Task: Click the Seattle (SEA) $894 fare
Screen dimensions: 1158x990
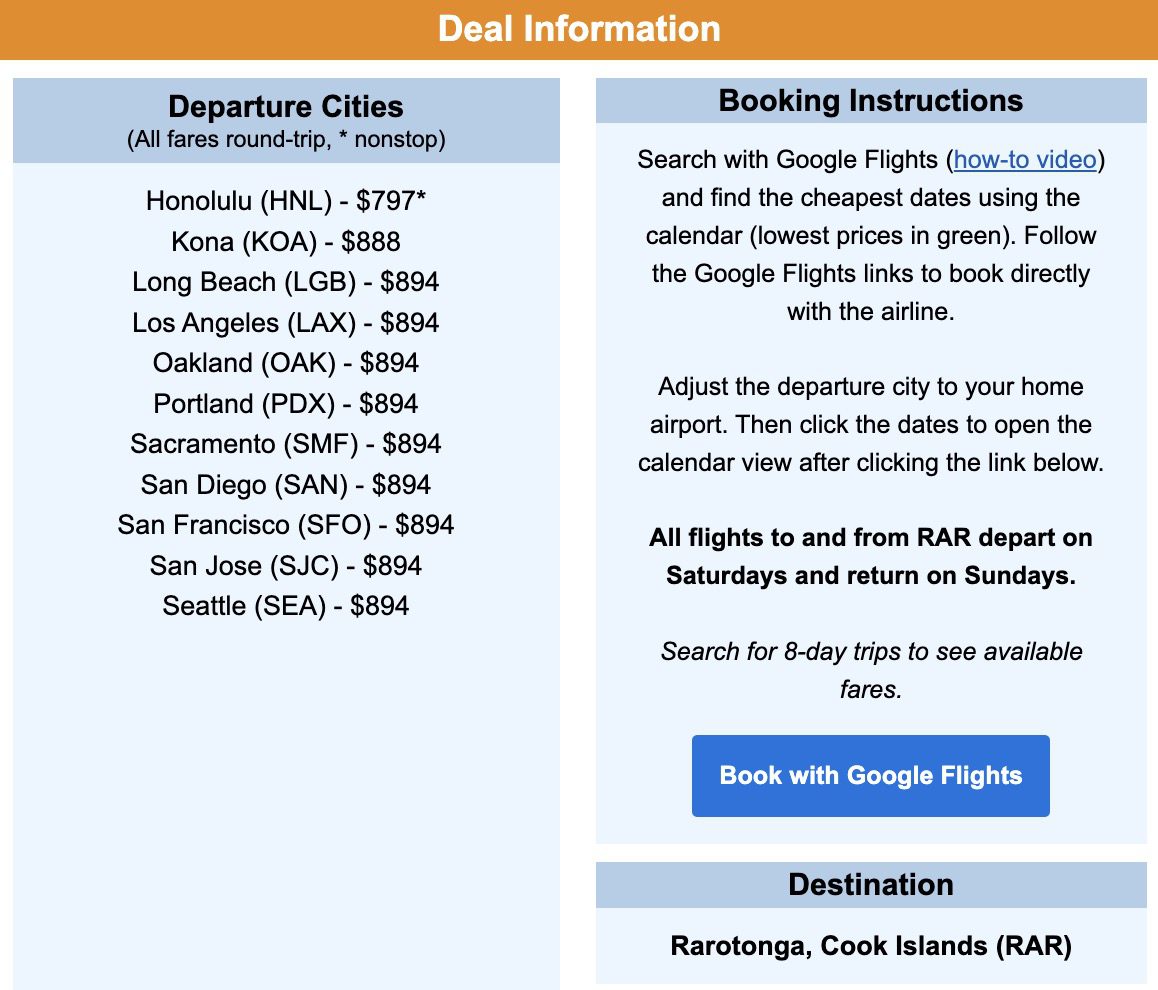Action: pos(285,605)
